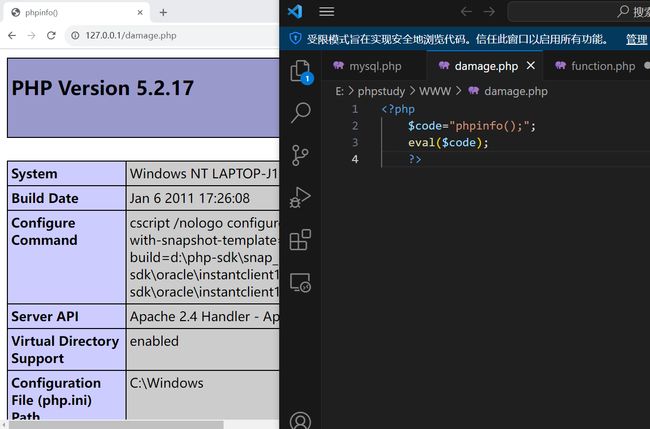Click the 管理 link in restricted mode banner
This screenshot has width=650, height=429.
[x=636, y=39]
